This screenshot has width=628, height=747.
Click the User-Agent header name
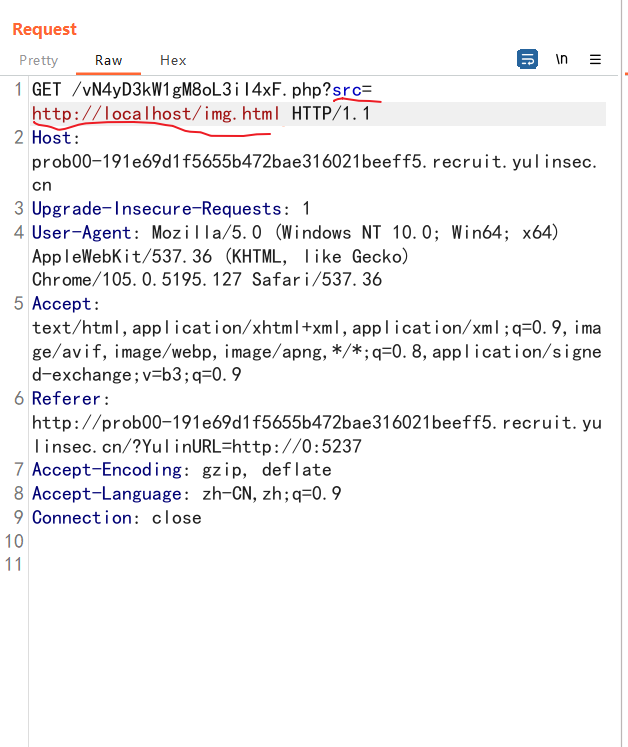click(x=81, y=232)
